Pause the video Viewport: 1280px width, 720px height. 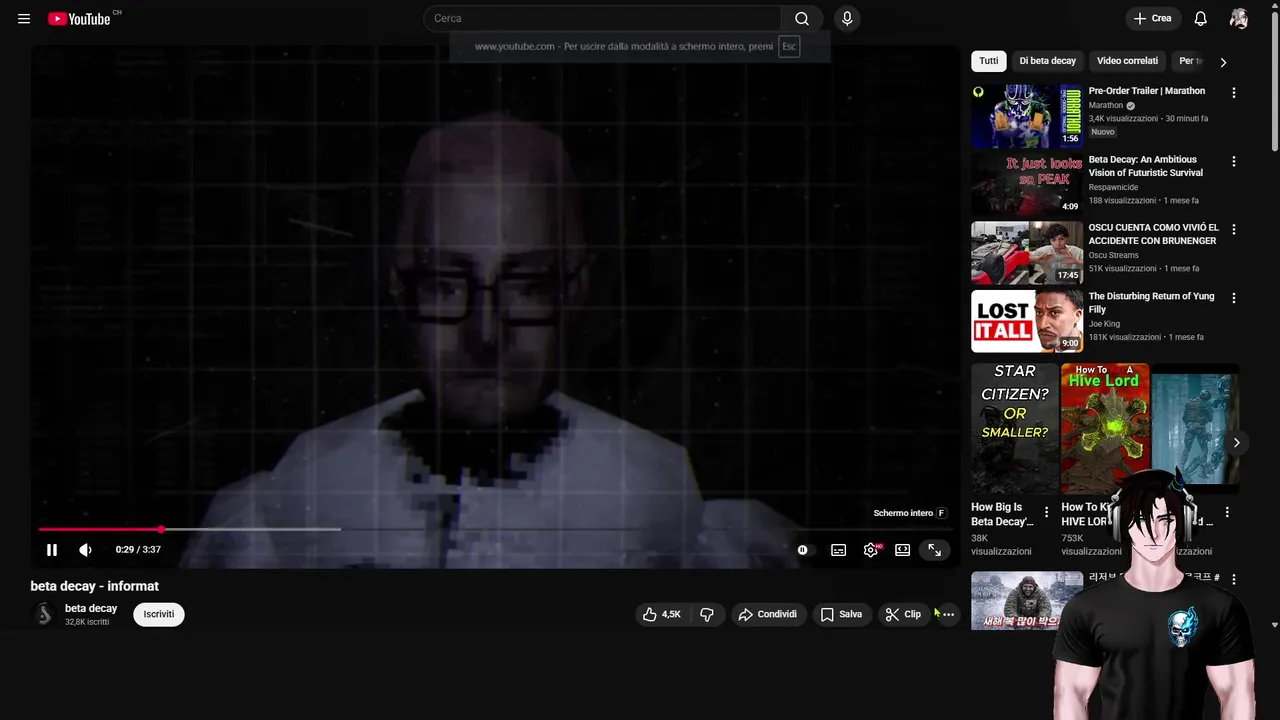tap(52, 550)
